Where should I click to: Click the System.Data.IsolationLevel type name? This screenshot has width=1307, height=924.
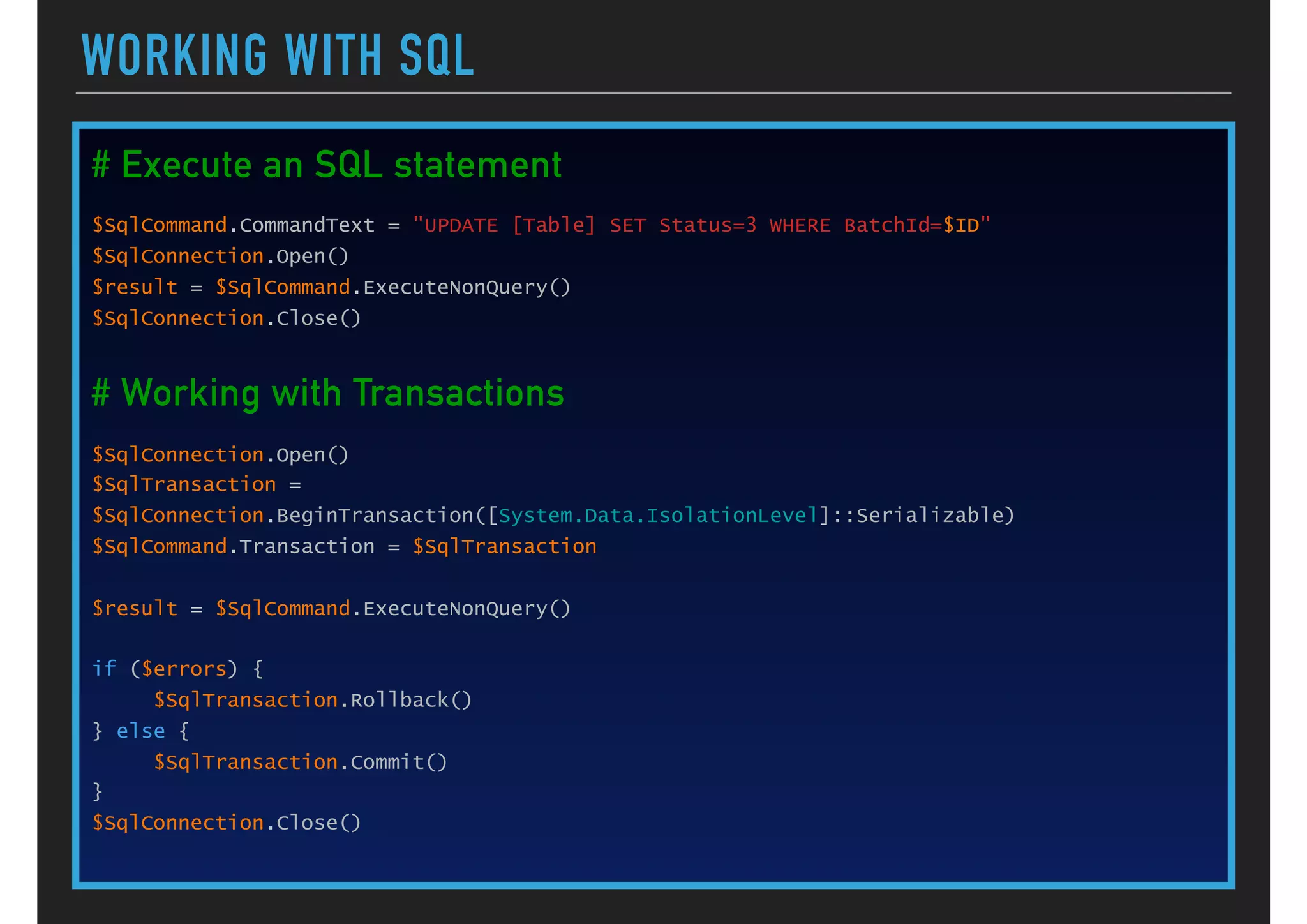pos(658,516)
